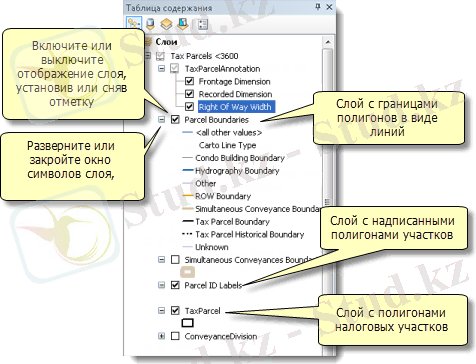The height and width of the screenshot is (364, 476).
Task: Turn off TaxParcel layer visibility
Action: point(175,311)
